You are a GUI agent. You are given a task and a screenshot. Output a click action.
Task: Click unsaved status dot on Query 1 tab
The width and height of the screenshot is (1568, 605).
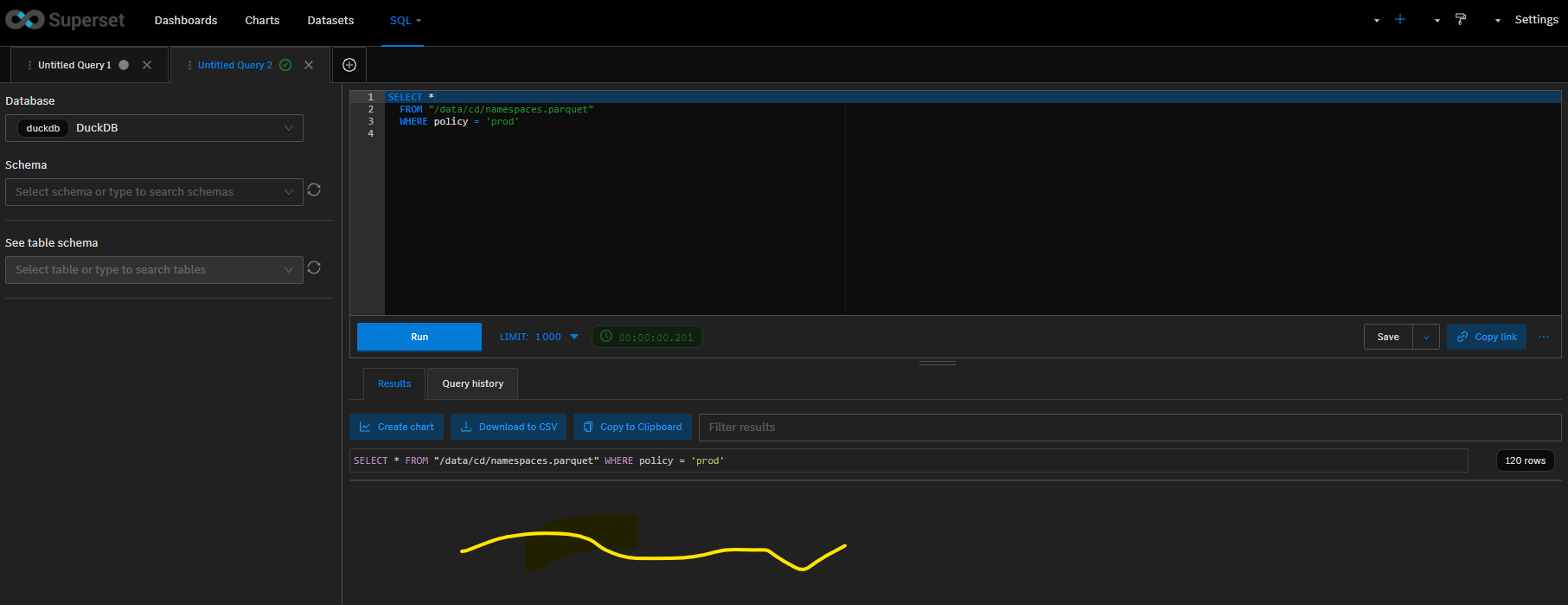point(124,65)
